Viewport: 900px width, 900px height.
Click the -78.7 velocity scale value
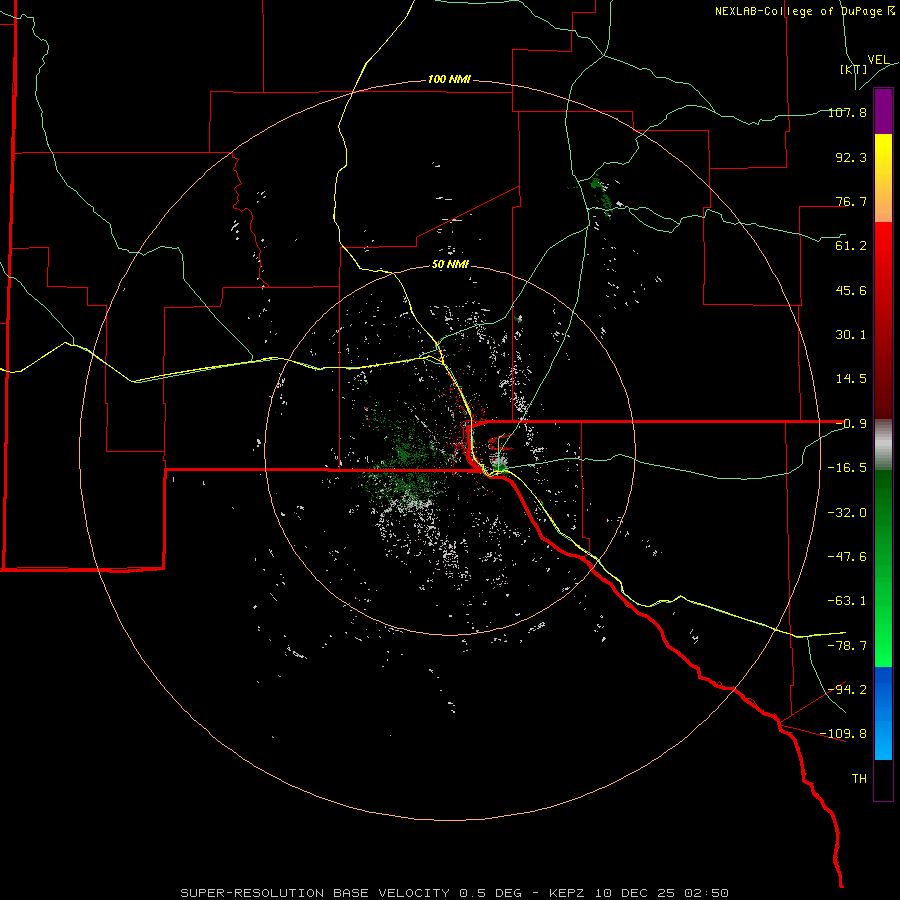point(847,646)
